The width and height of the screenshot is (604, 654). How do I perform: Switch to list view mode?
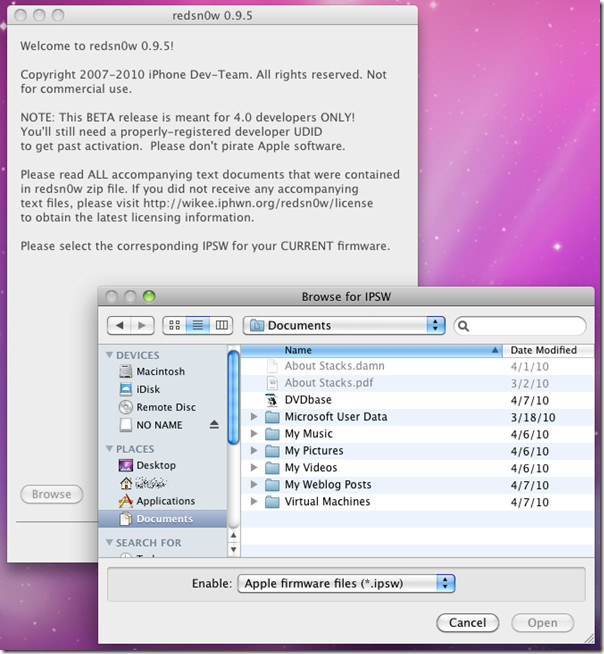click(198, 325)
